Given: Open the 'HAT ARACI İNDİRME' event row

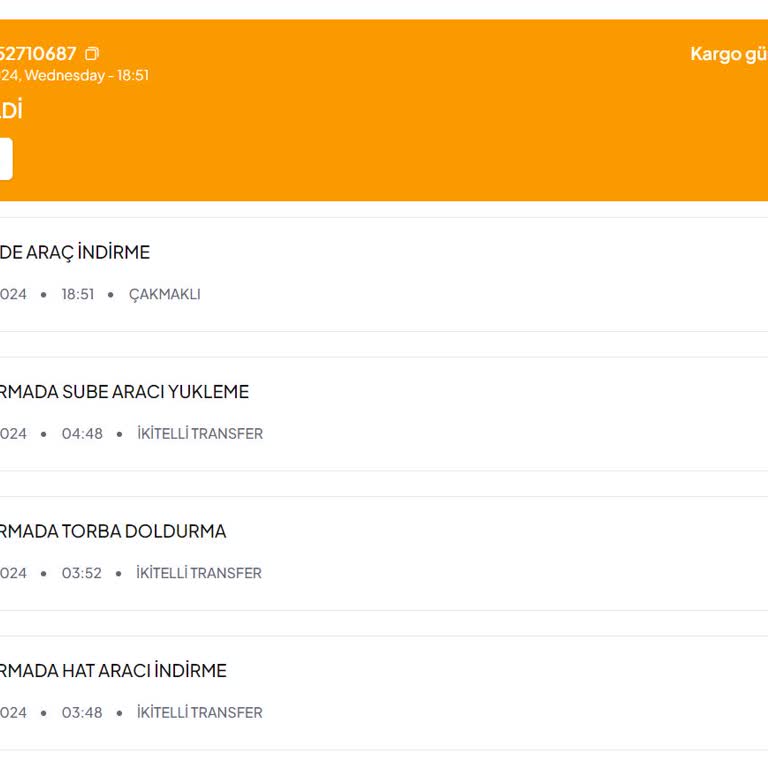Looking at the screenshot, I should click(x=113, y=670).
